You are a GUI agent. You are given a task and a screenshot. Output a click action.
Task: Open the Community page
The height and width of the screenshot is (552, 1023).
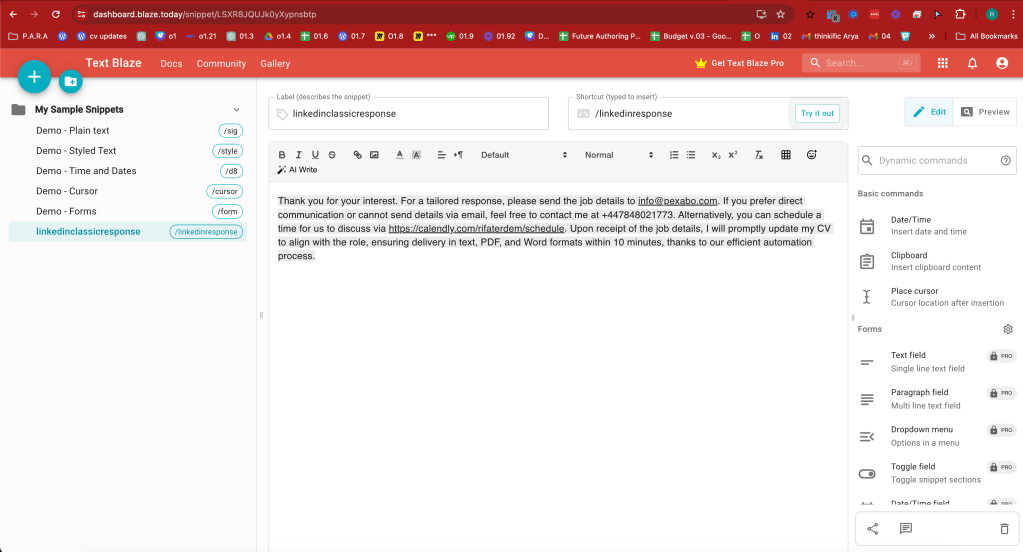[x=221, y=63]
